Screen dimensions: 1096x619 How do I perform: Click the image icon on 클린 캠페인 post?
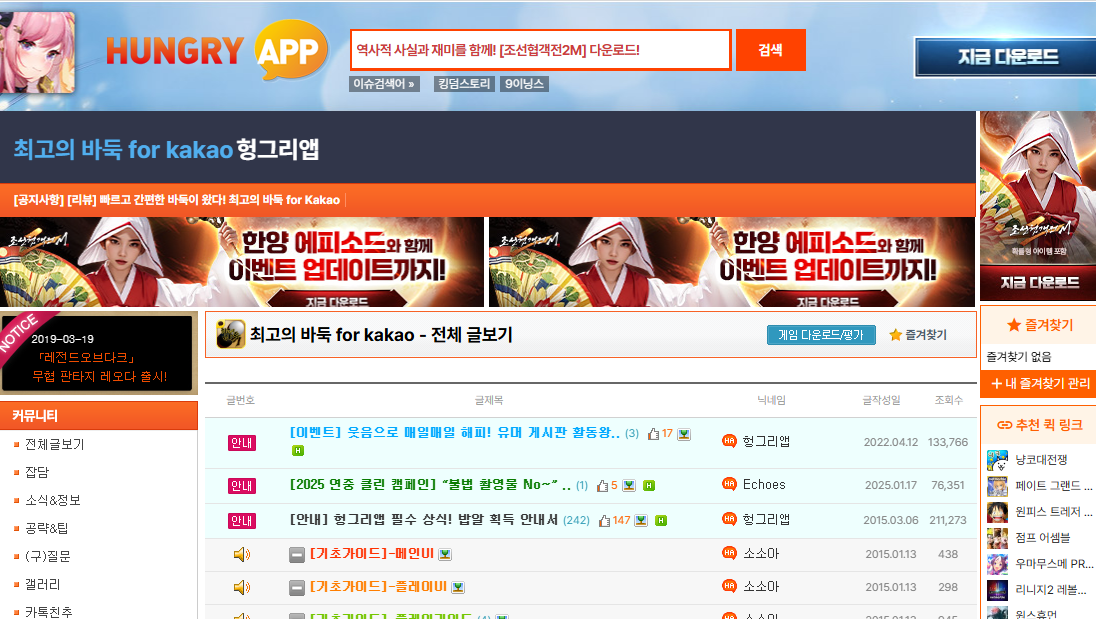[629, 486]
